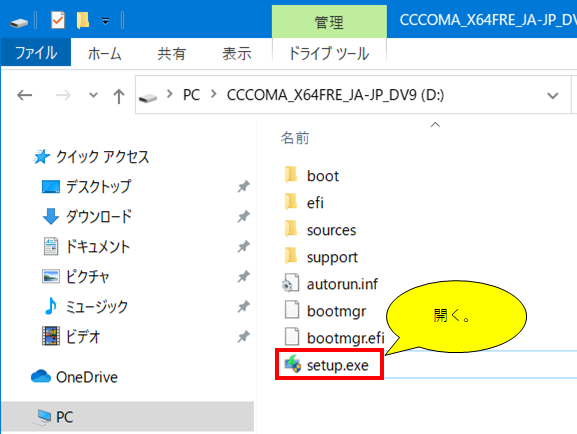Switch to the 共有 ribbon tab
The width and height of the screenshot is (577, 434).
coord(171,54)
